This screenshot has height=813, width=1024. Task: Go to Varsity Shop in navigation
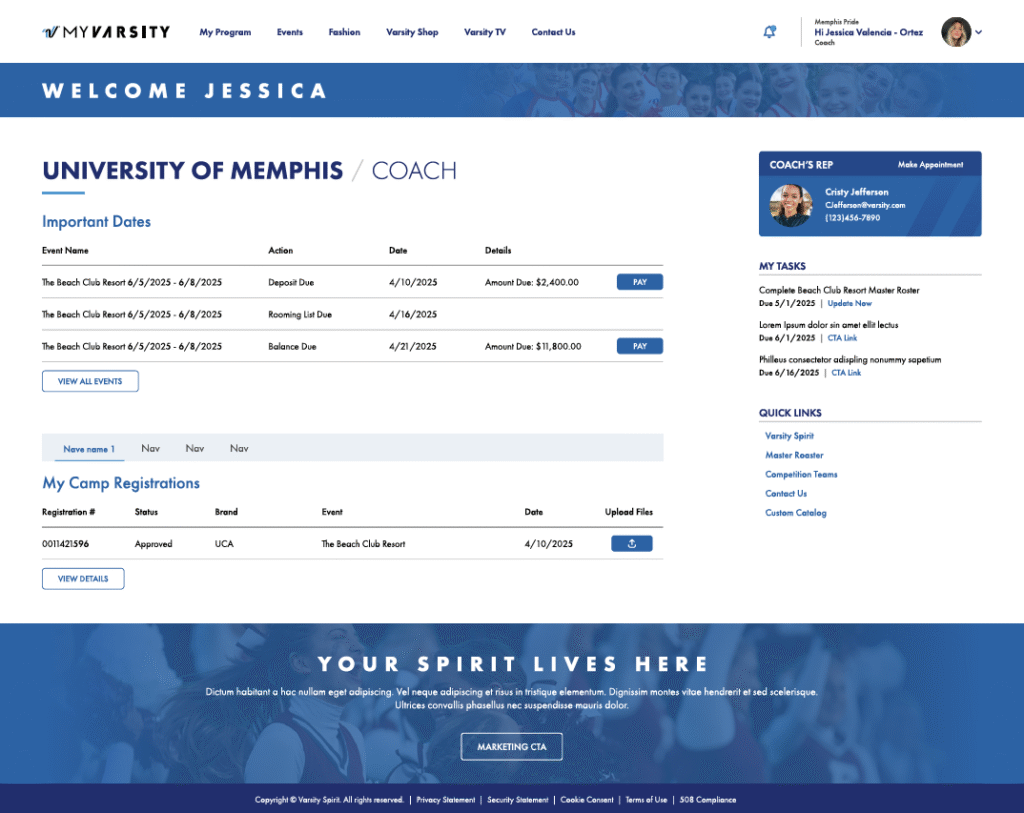click(x=412, y=32)
